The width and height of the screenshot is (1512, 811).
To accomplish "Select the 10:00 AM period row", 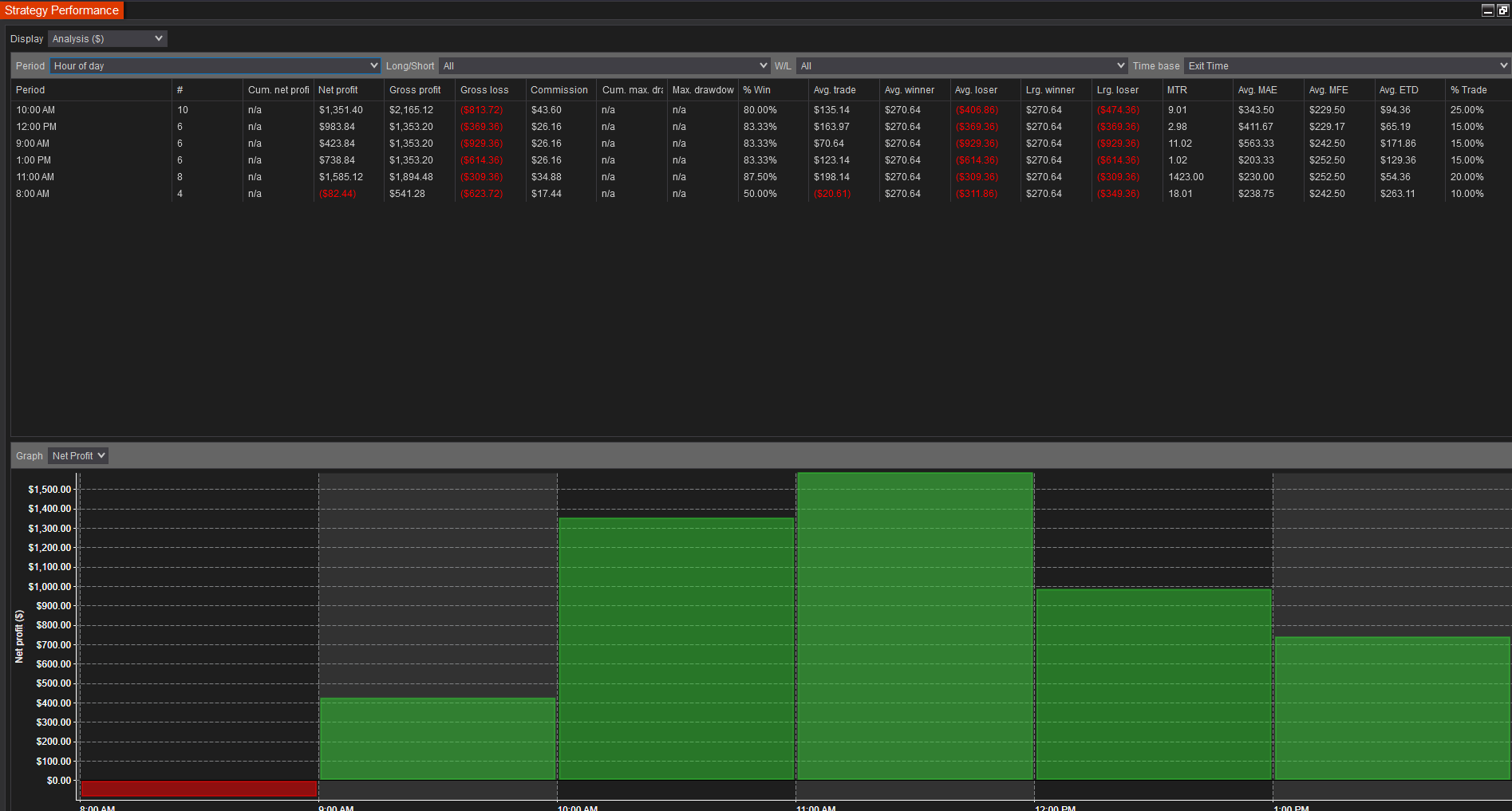I will [760, 110].
